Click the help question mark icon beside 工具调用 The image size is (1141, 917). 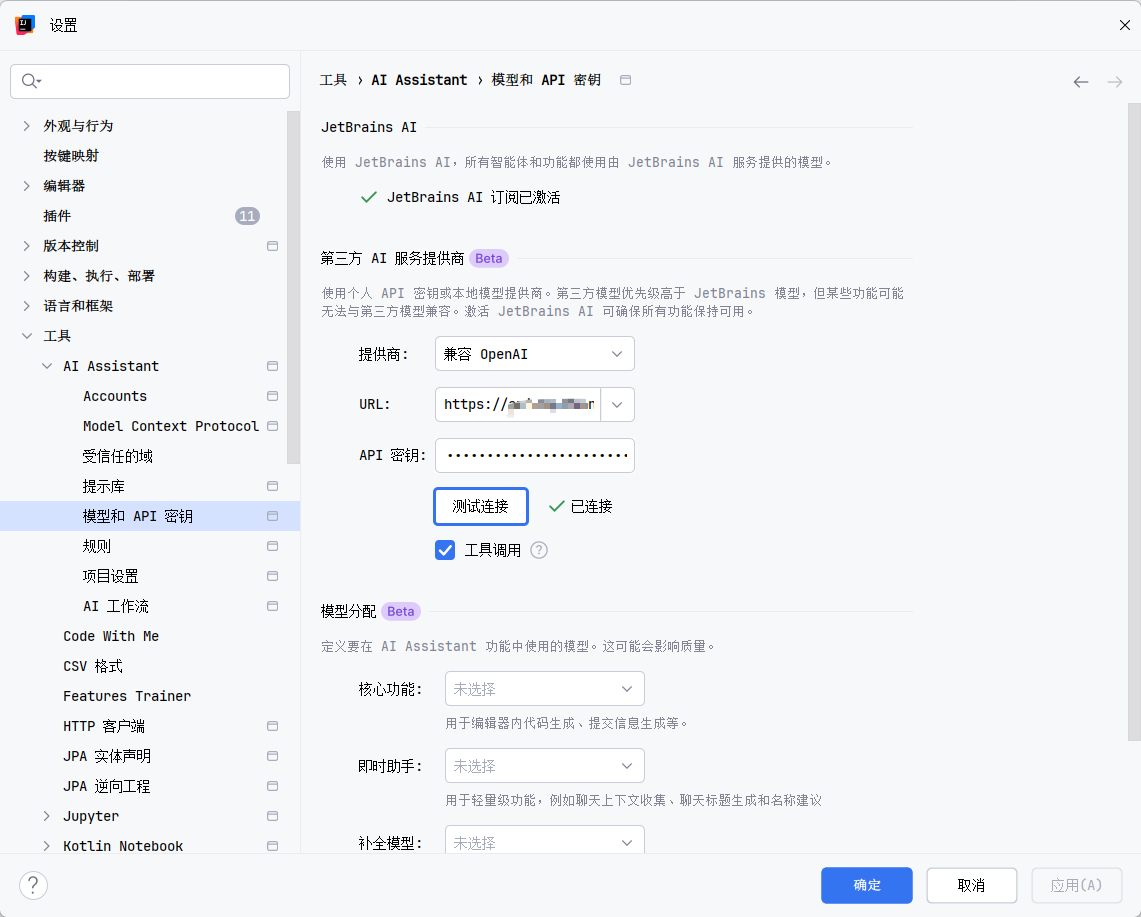click(539, 550)
